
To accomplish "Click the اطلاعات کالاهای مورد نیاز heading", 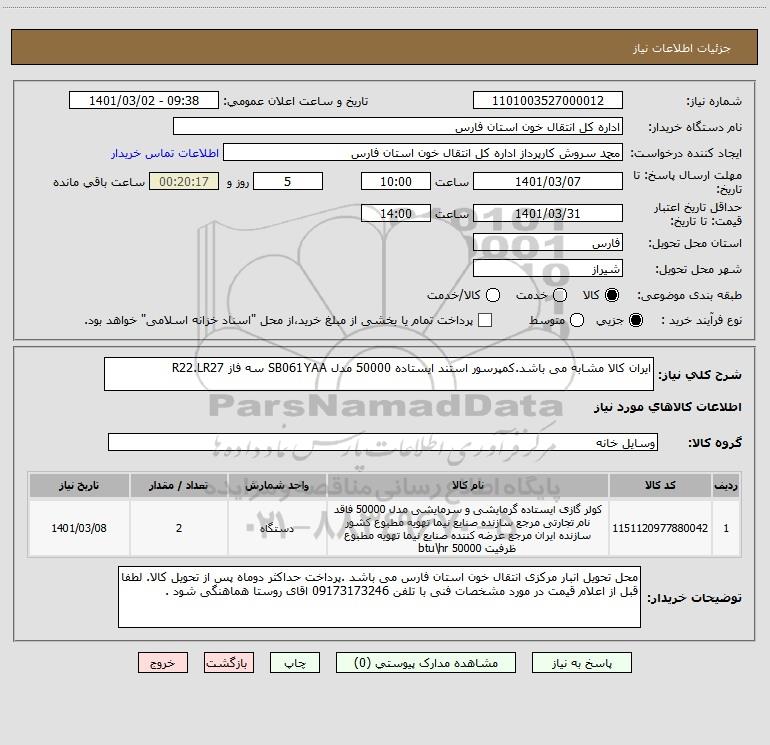I will pyautogui.click(x=667, y=407).
